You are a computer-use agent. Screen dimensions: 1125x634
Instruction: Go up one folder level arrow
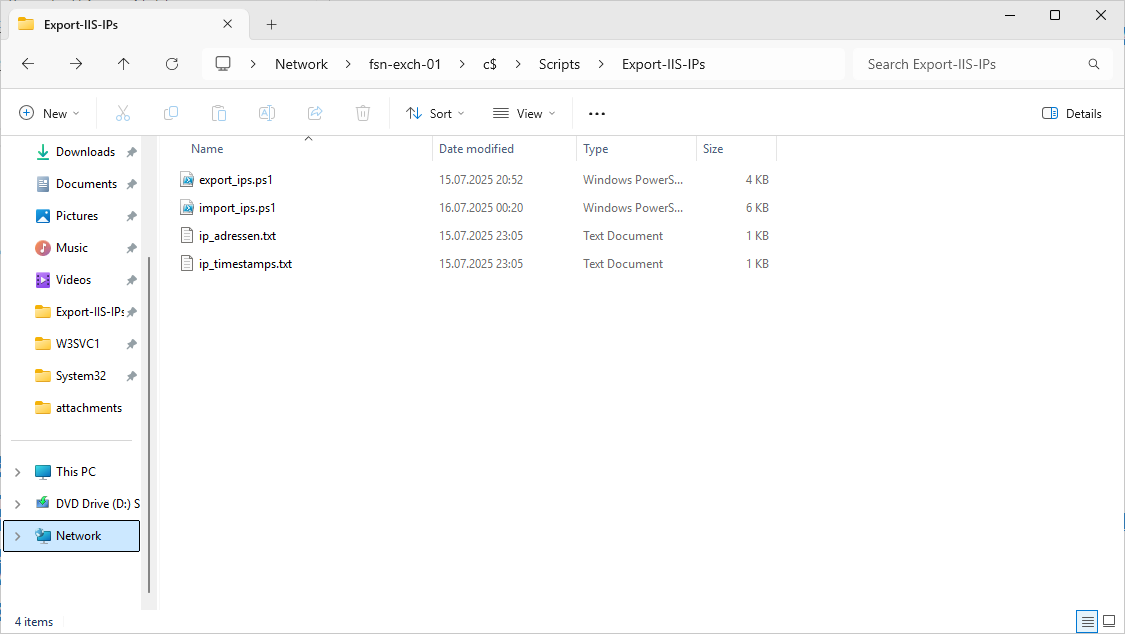pyautogui.click(x=123, y=64)
